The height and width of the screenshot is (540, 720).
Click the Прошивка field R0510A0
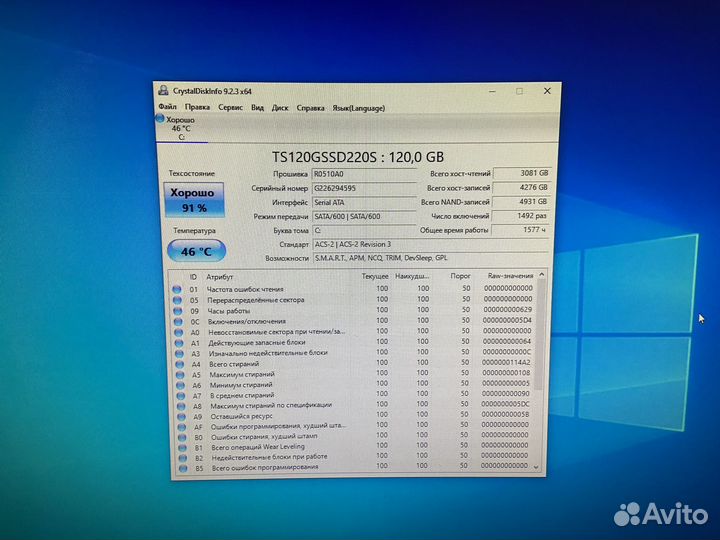tap(364, 174)
